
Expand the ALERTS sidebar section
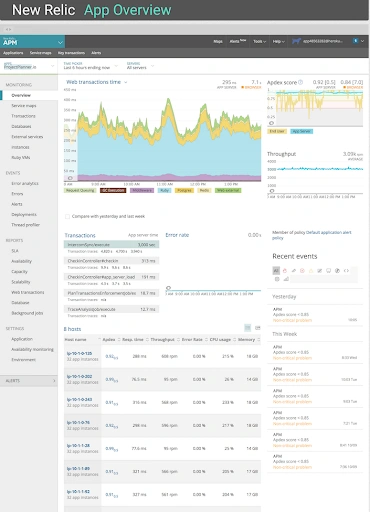(x=29, y=381)
